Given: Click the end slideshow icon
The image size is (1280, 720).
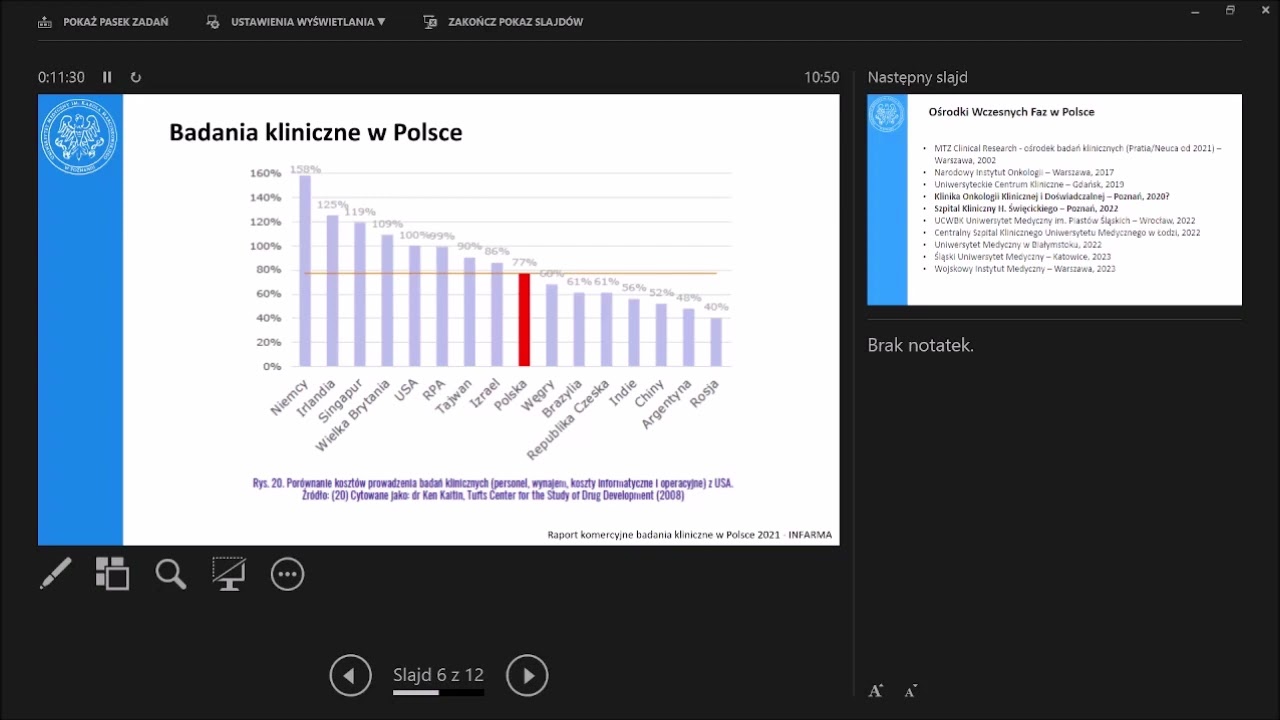Looking at the screenshot, I should pos(430,22).
